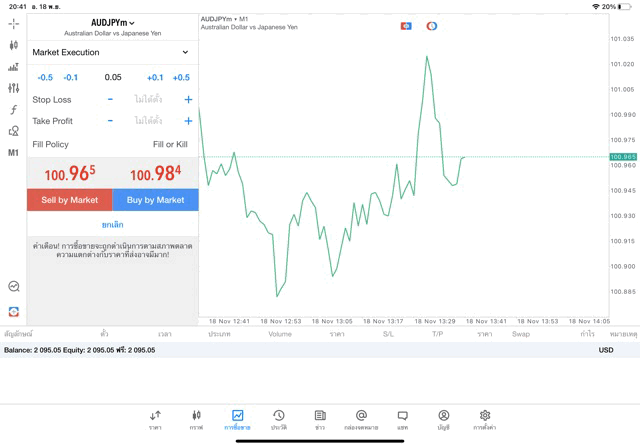This screenshot has width=640, height=447.
Task: Open the drawing objects shapes icon
Action: (x=14, y=131)
